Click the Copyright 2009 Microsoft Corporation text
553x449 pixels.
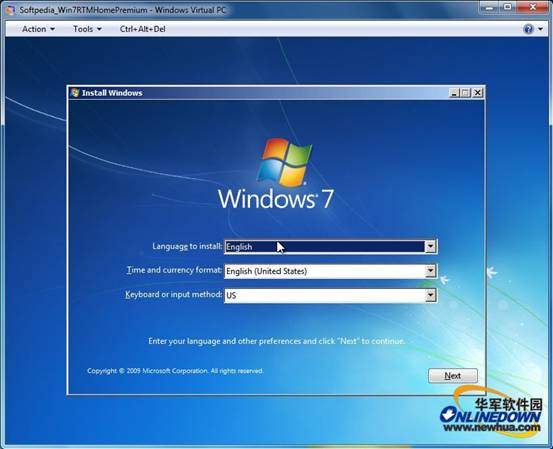175,371
